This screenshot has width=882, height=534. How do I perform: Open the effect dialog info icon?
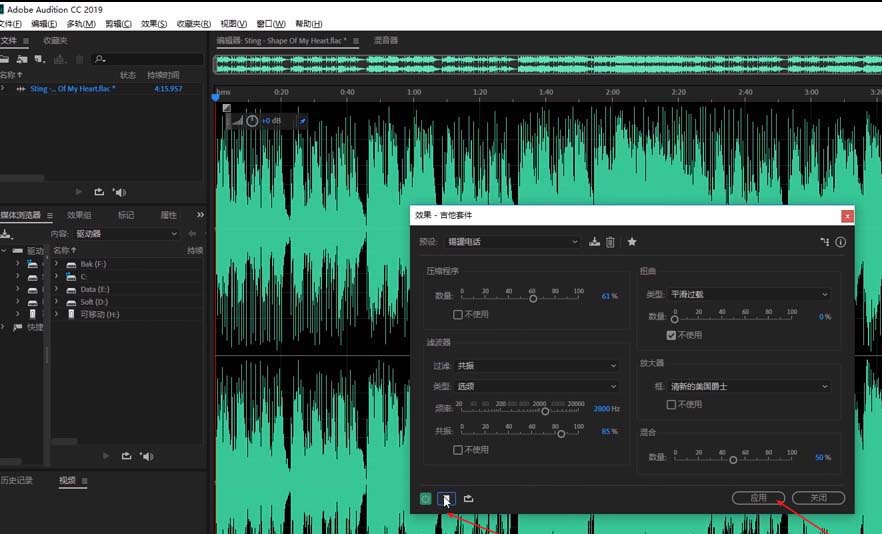click(840, 242)
